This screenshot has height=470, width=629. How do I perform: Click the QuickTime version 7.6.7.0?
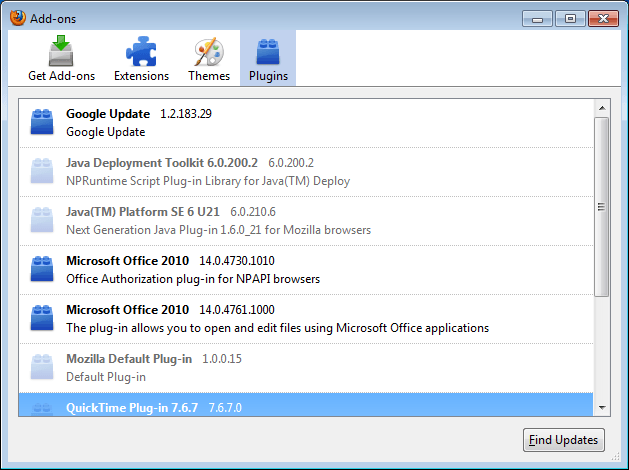(225, 408)
